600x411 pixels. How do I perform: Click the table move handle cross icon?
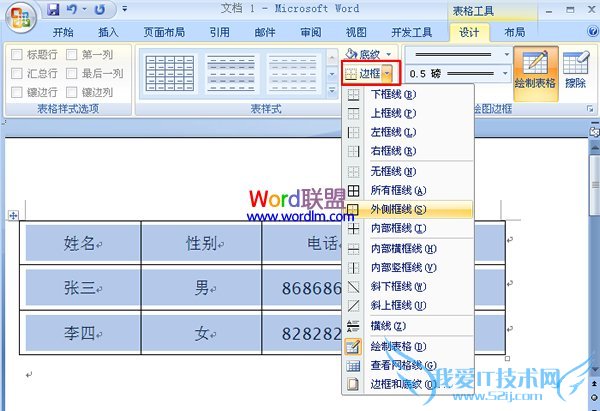pos(13,215)
